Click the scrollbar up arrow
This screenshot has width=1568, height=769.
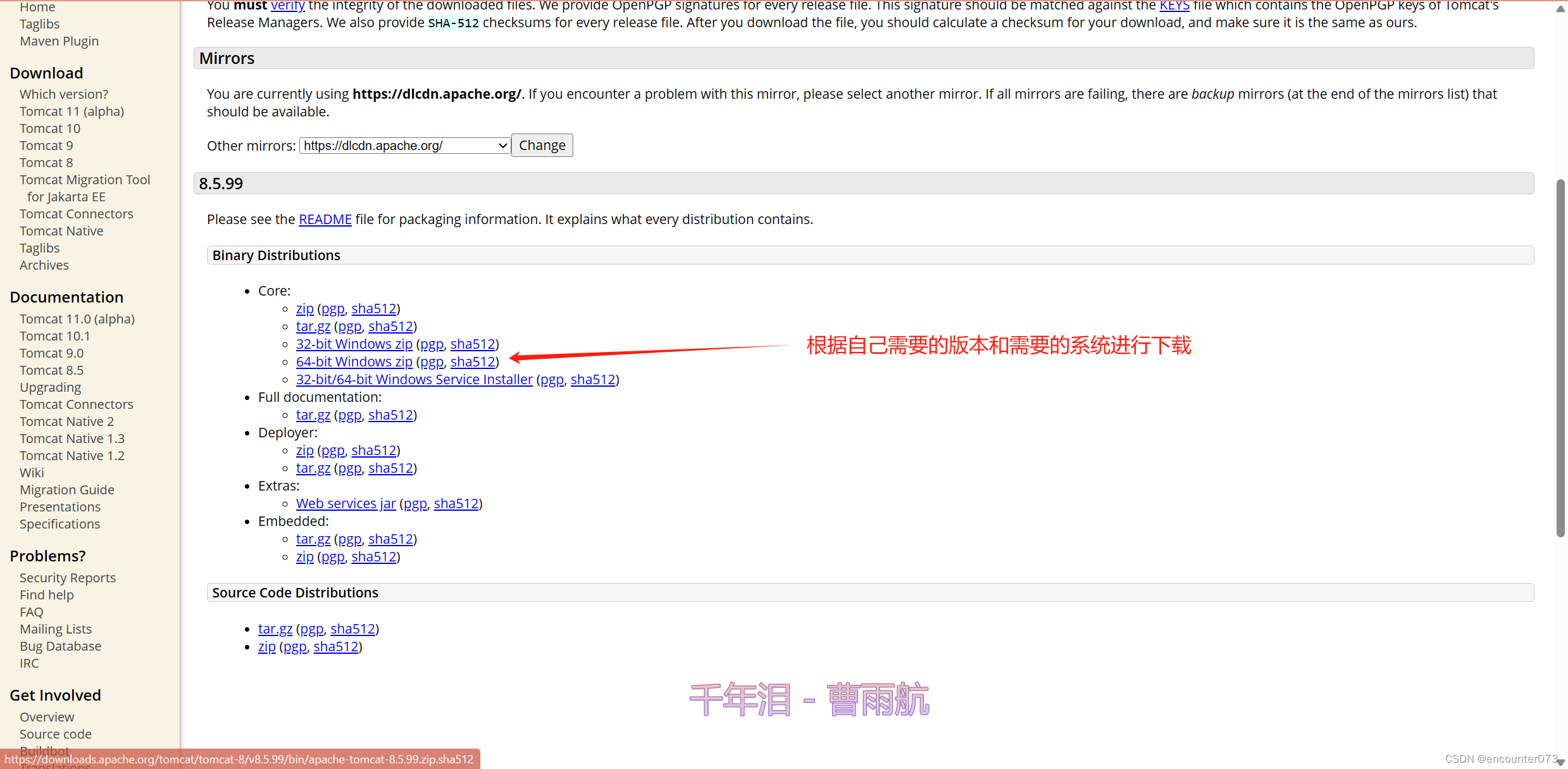click(x=1560, y=8)
